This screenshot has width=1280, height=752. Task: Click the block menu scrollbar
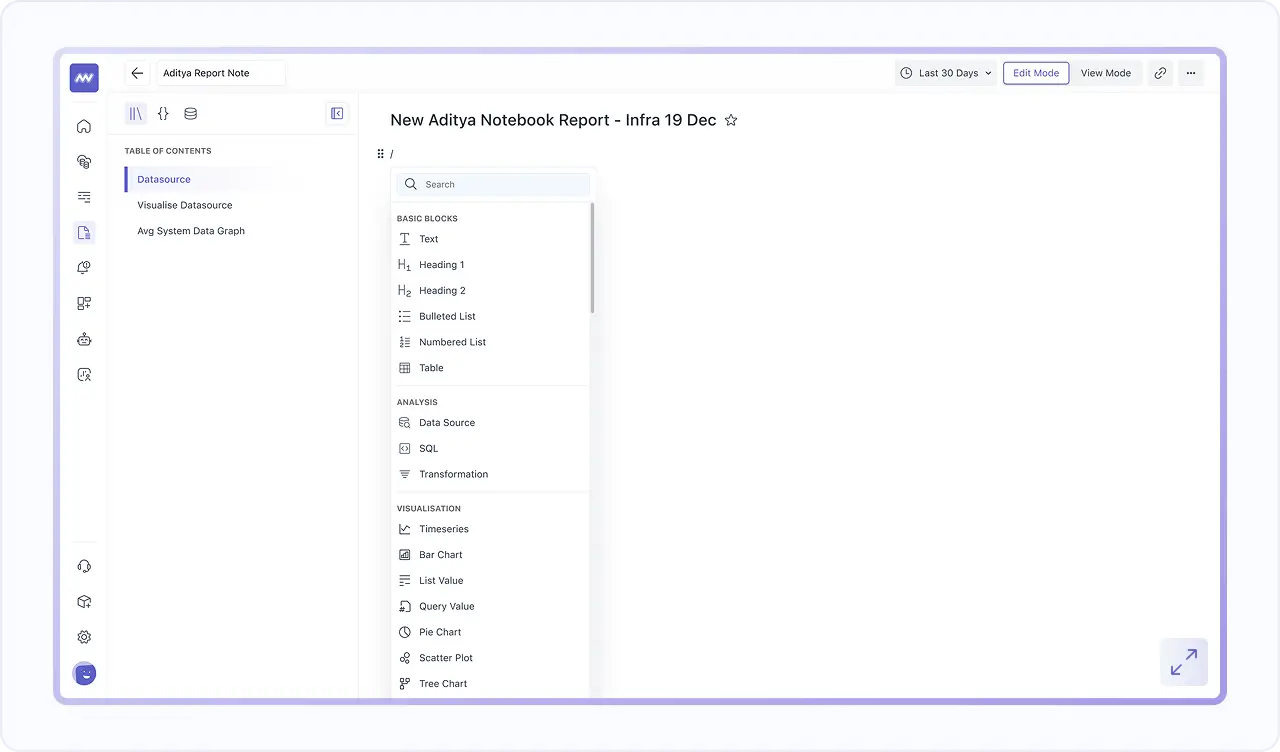[592, 258]
